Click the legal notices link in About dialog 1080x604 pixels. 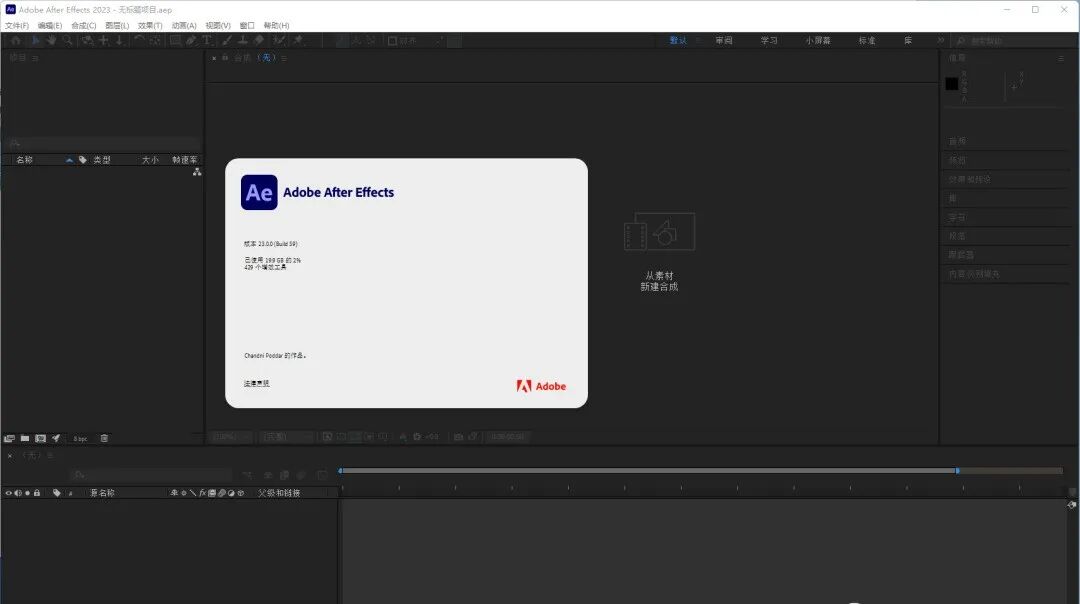(x=256, y=384)
